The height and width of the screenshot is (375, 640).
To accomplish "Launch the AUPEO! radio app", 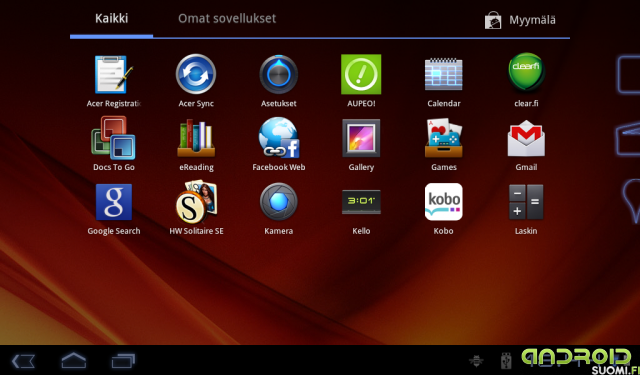I will pos(361,74).
